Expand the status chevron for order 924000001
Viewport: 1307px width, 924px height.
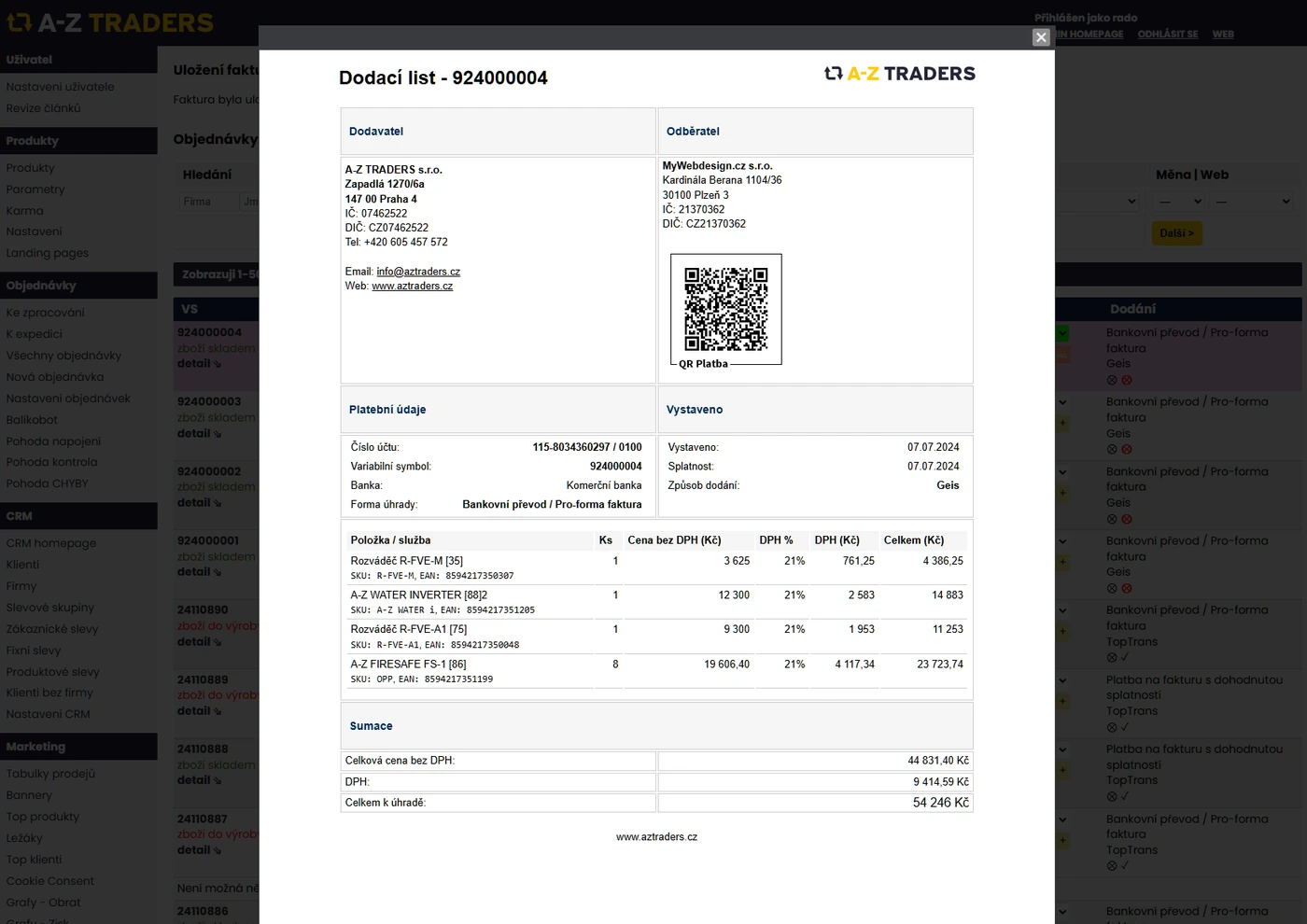coord(1062,541)
